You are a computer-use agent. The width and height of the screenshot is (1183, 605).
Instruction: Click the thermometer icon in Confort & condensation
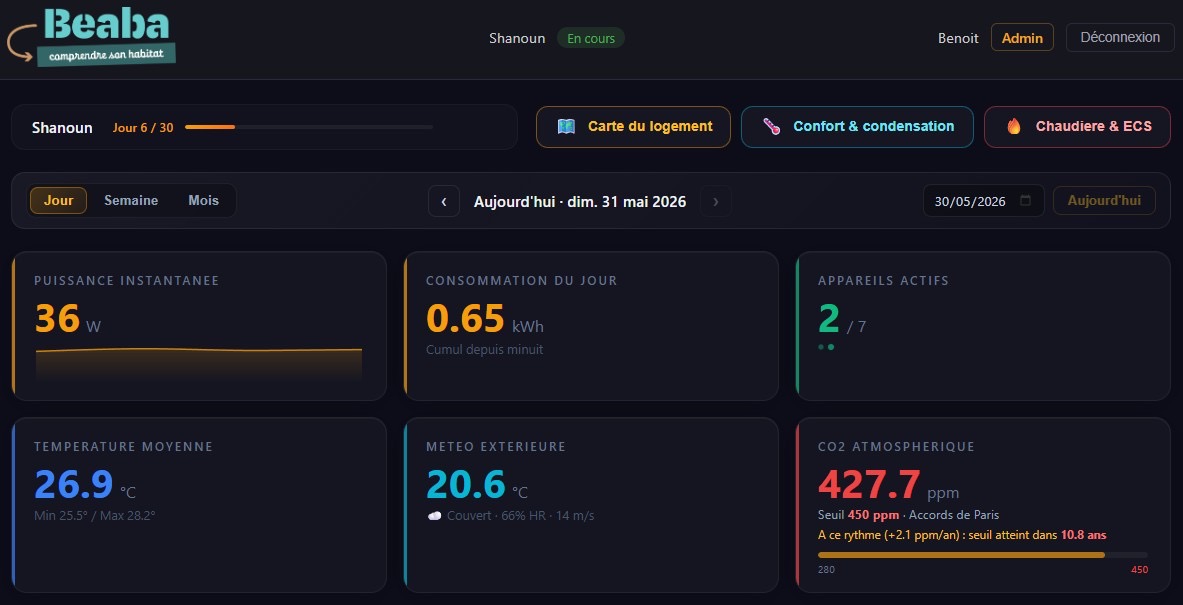click(771, 127)
